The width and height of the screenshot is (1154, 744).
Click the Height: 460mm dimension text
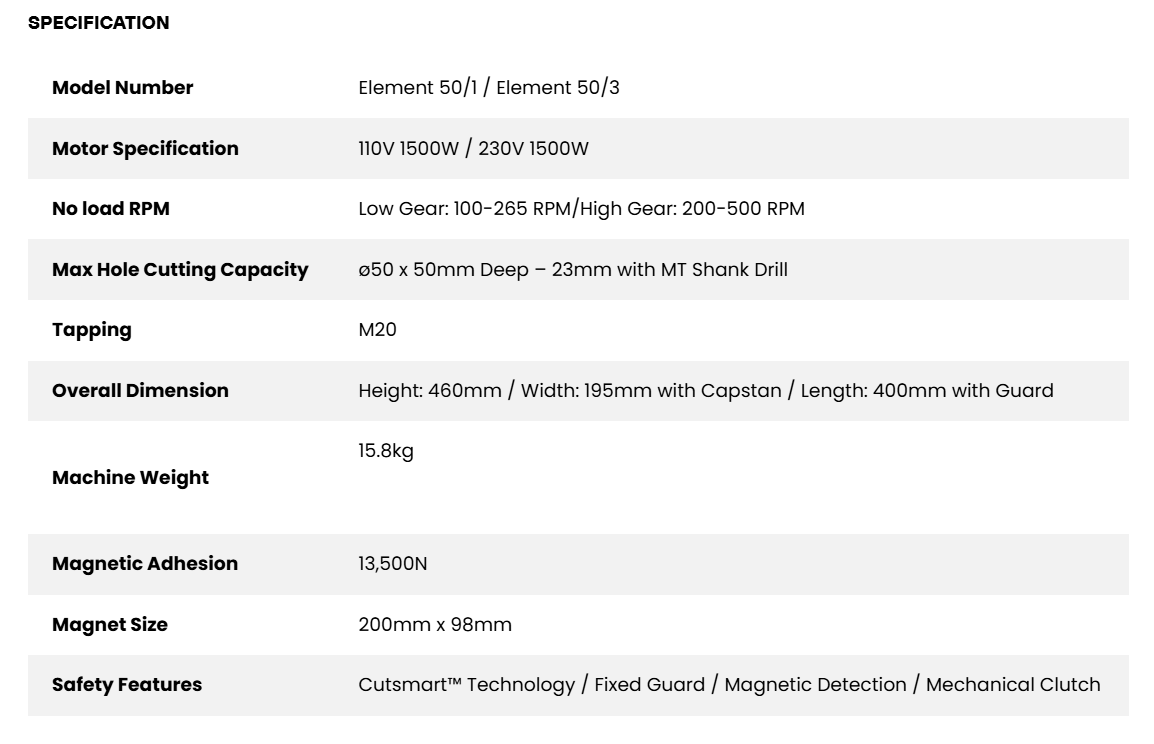click(x=430, y=391)
